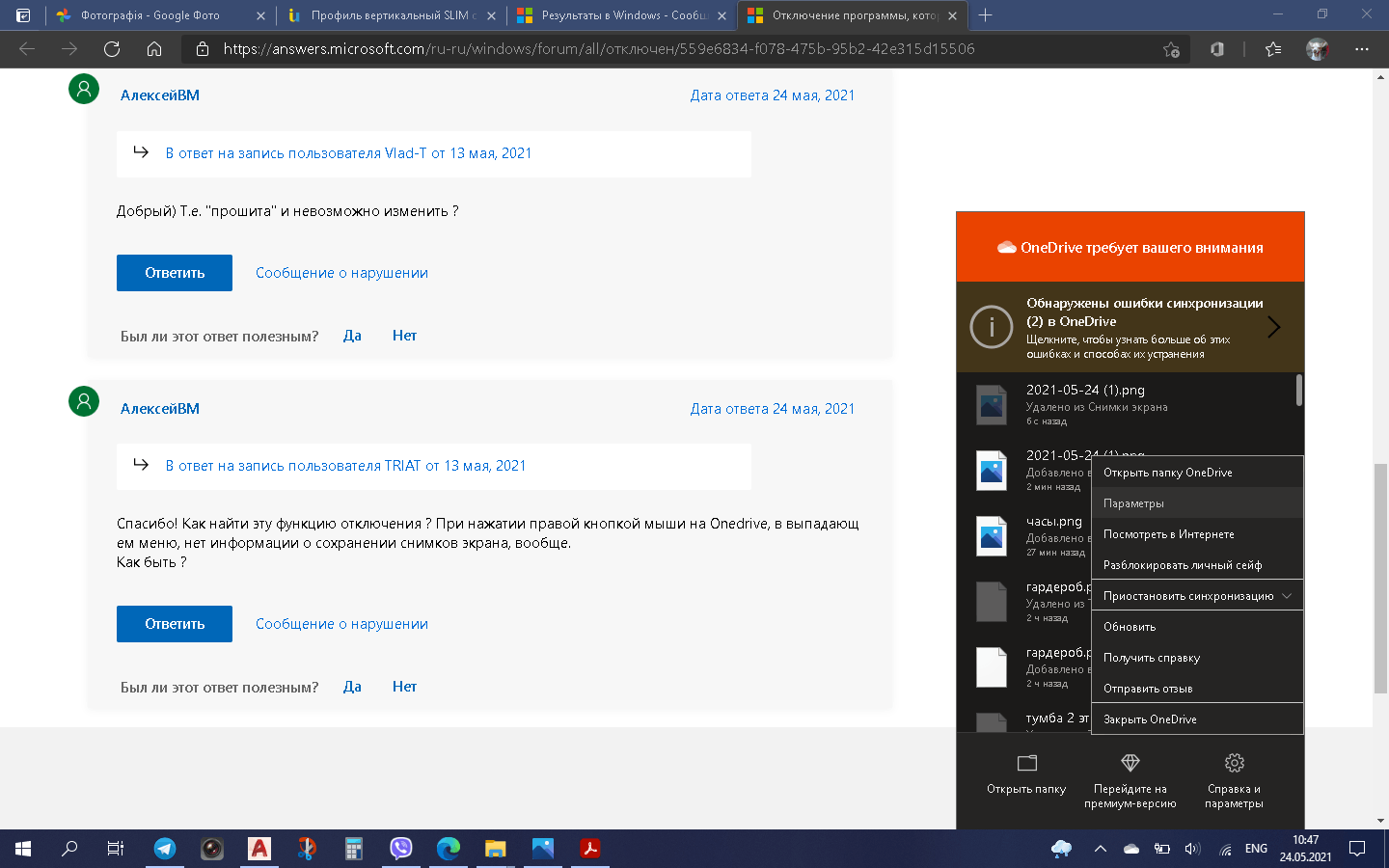Open Photos app from the taskbar
1389x868 pixels.
pos(543,849)
